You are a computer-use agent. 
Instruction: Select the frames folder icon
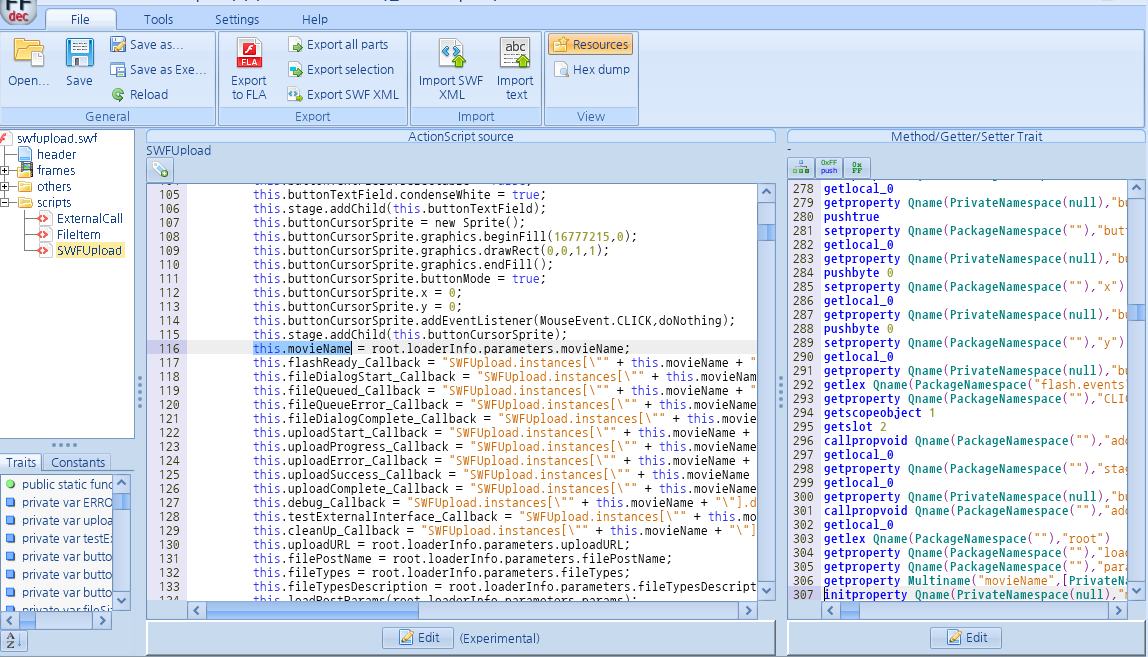26,170
